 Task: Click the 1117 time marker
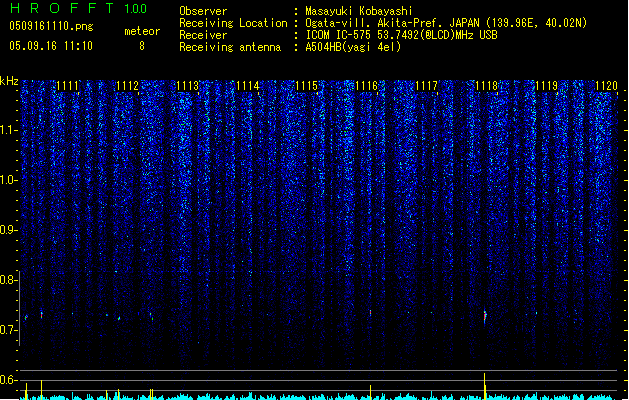coord(426,86)
